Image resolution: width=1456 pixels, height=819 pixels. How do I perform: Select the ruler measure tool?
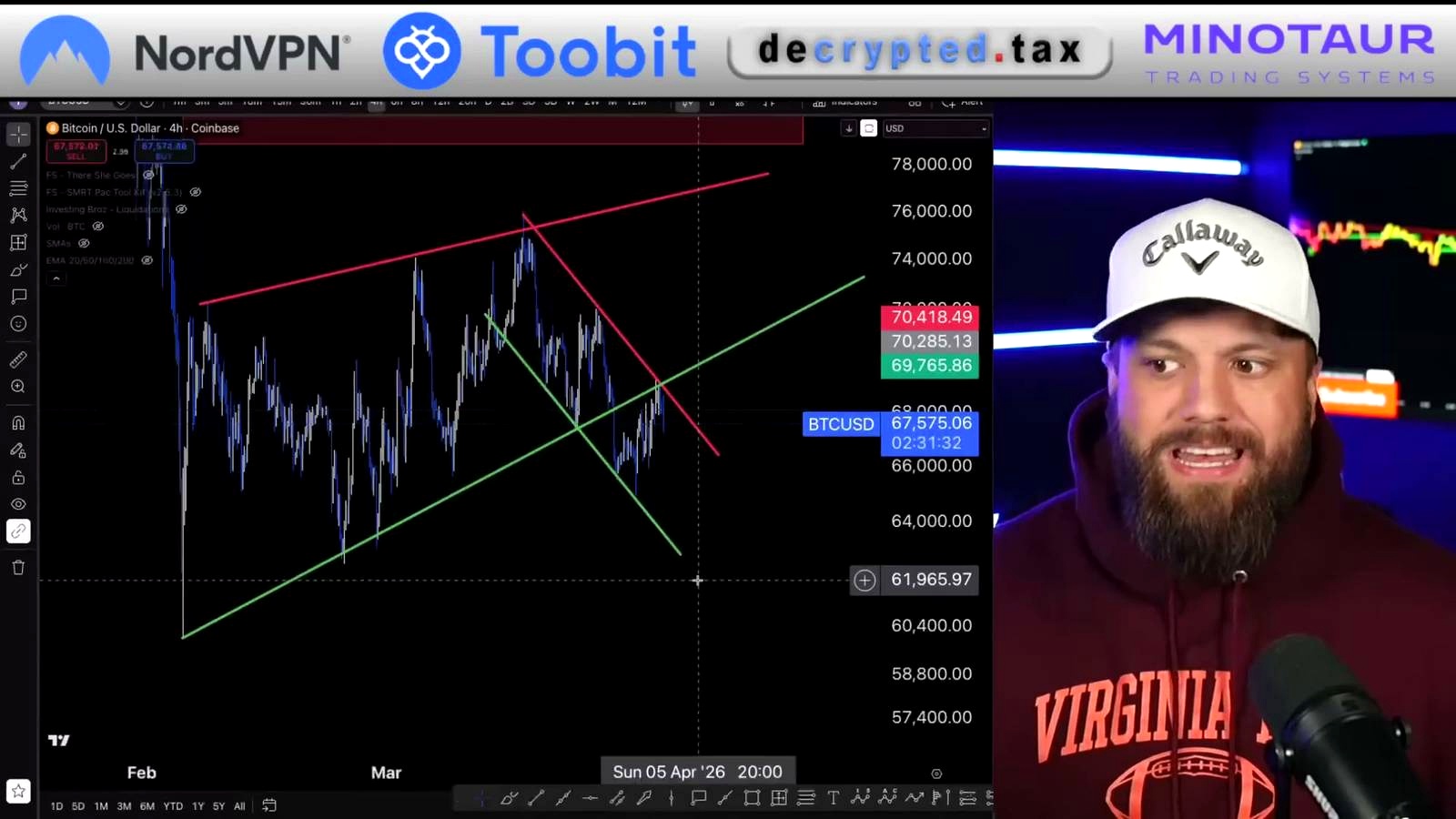[x=18, y=359]
